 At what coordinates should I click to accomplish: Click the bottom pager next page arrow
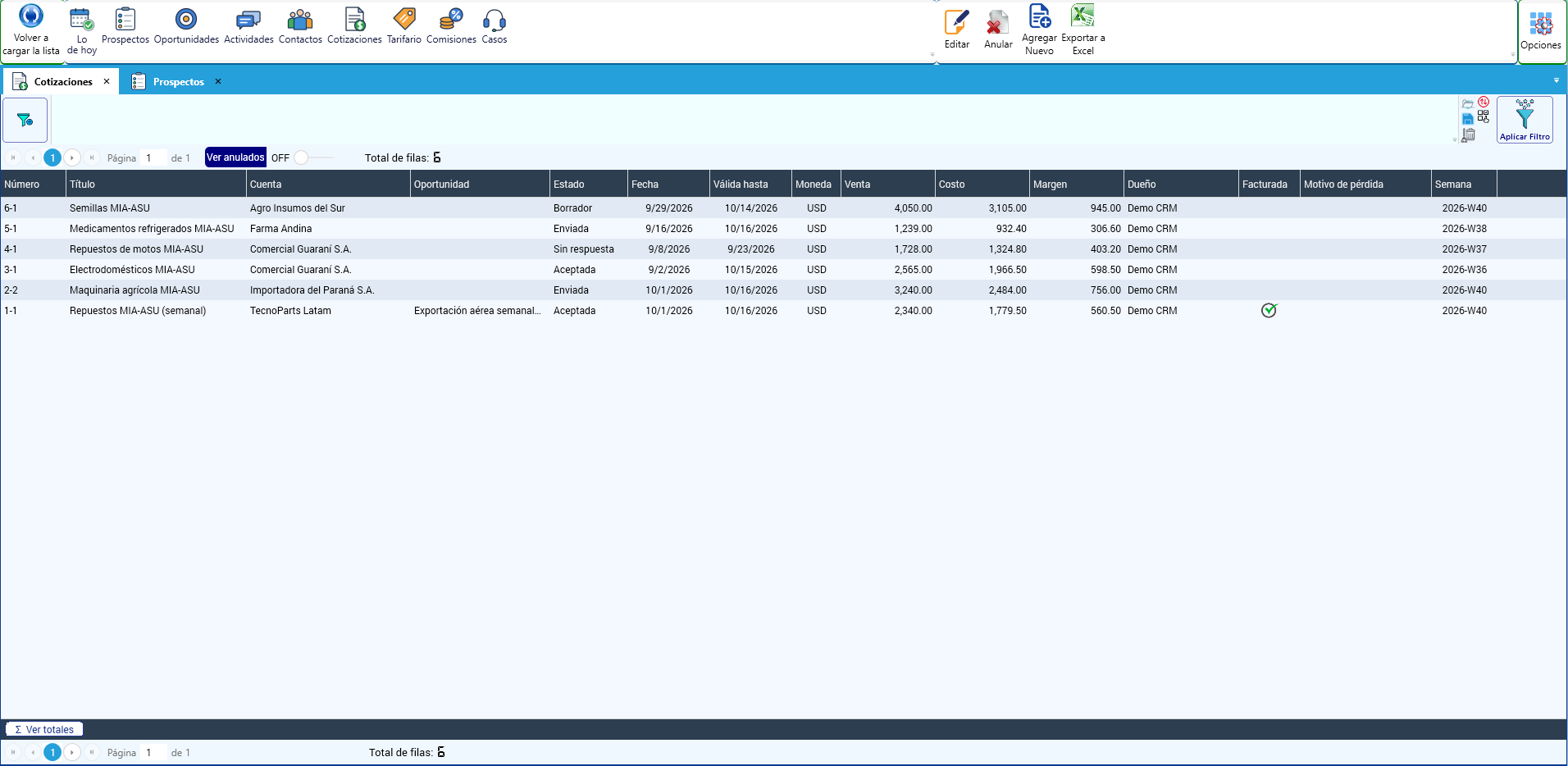click(72, 752)
